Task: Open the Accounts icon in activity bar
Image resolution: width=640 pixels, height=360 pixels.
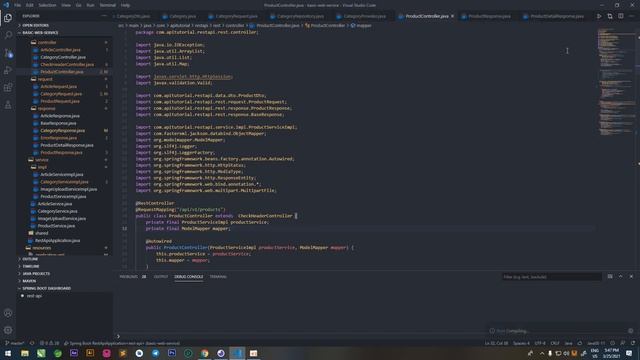Action: click(8, 313)
